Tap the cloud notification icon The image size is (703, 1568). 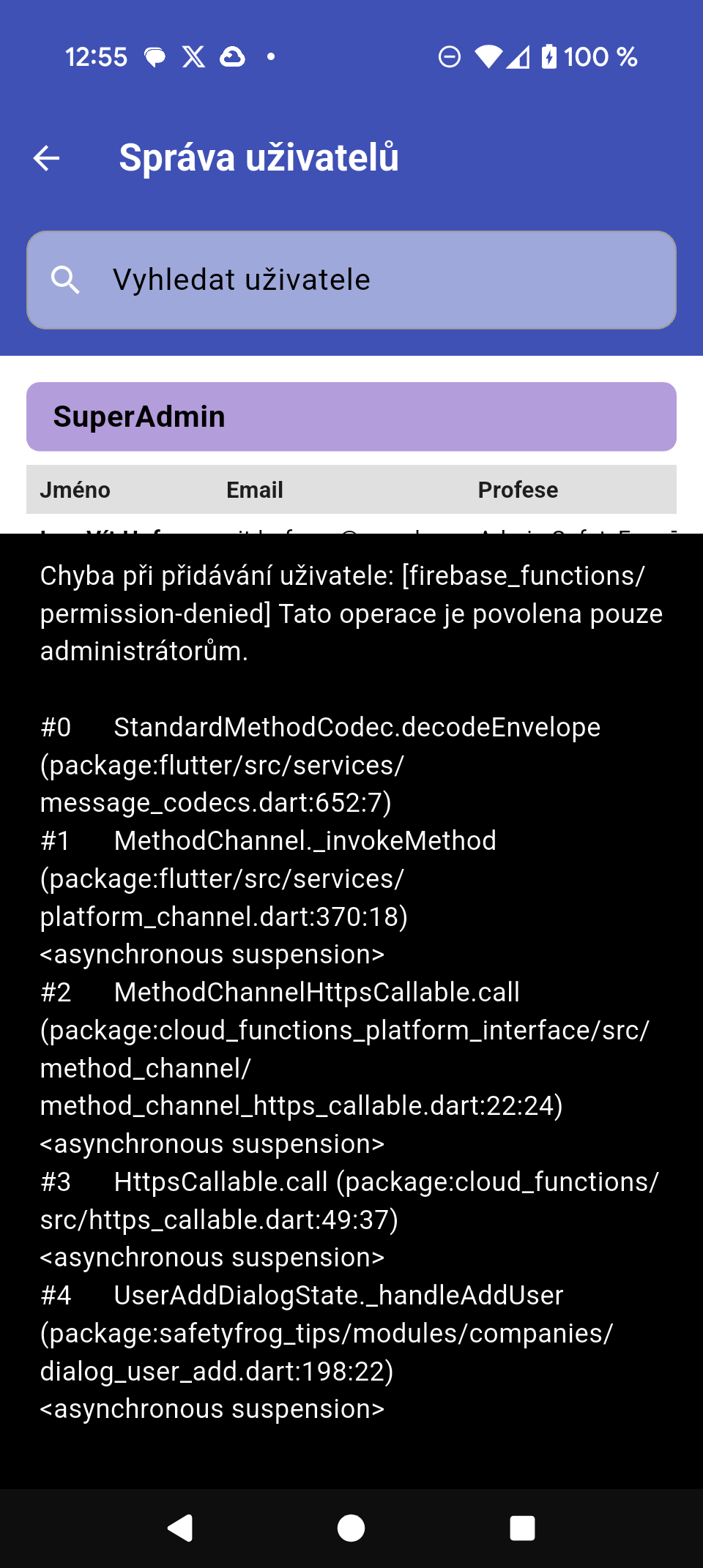pyautogui.click(x=232, y=57)
